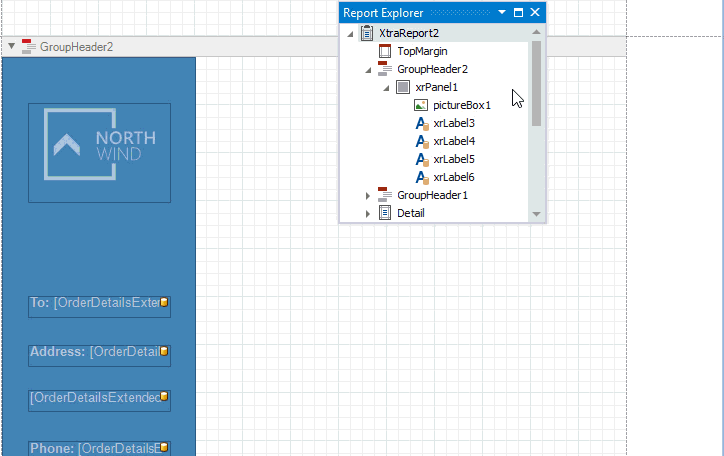Select xrLabel6 in the Report Explorer
This screenshot has height=456, width=724.
(453, 177)
